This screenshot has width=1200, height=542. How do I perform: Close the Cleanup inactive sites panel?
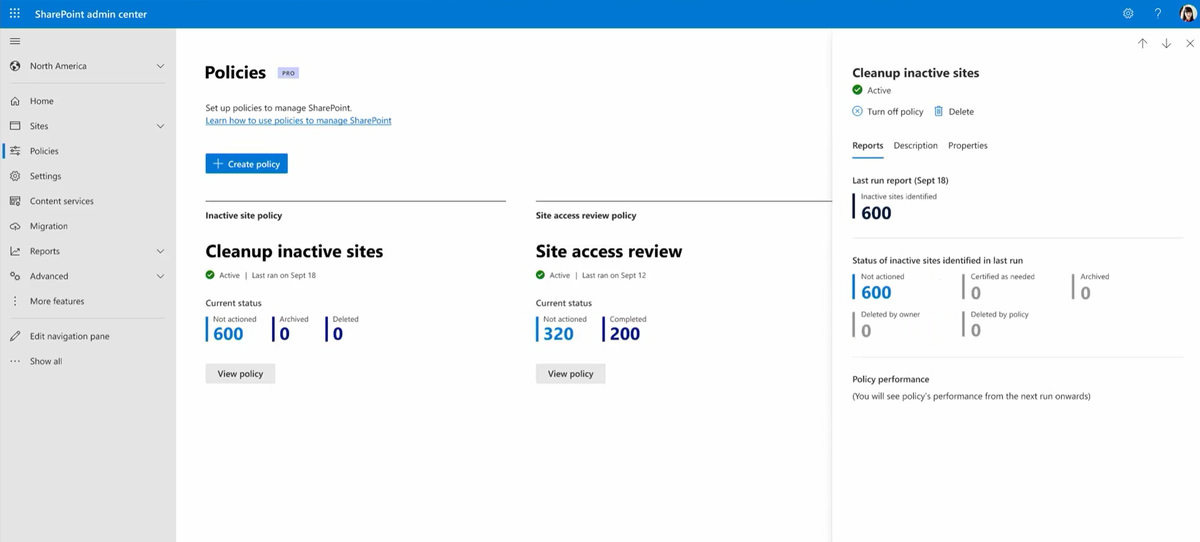(x=1190, y=44)
